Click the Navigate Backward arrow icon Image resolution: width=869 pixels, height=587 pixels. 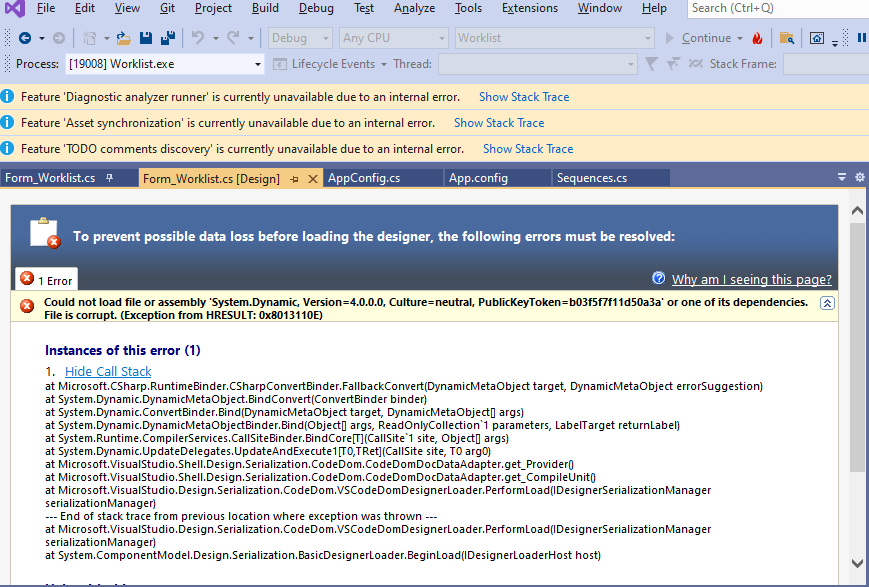pyautogui.click(x=24, y=38)
